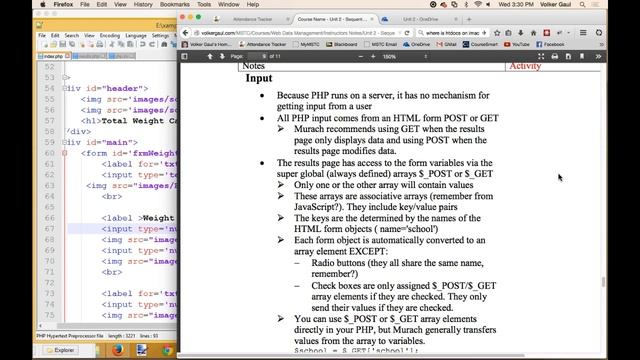Open OneDrive bookmark in bookmarks bar
Screen dimensions: 640x360
pyautogui.click(x=416, y=44)
